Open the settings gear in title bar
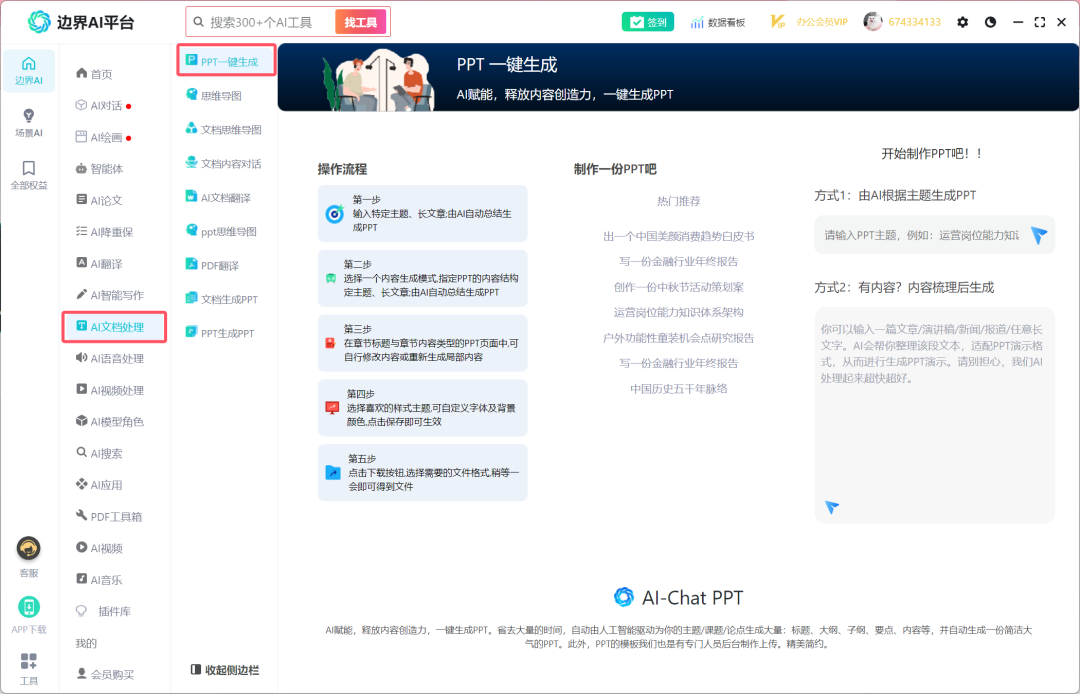 click(x=963, y=22)
